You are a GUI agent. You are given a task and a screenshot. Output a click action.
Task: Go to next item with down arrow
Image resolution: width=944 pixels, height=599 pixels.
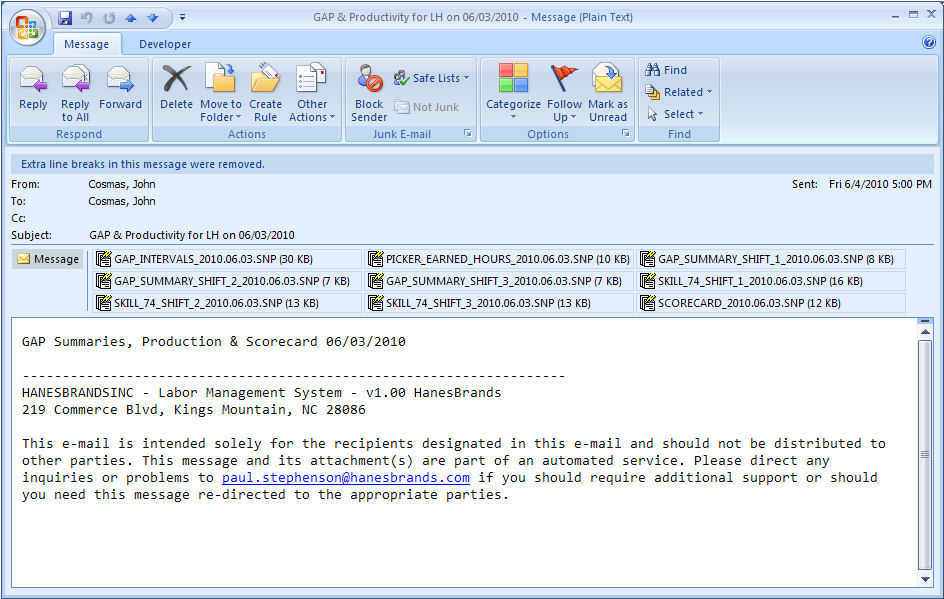point(153,18)
